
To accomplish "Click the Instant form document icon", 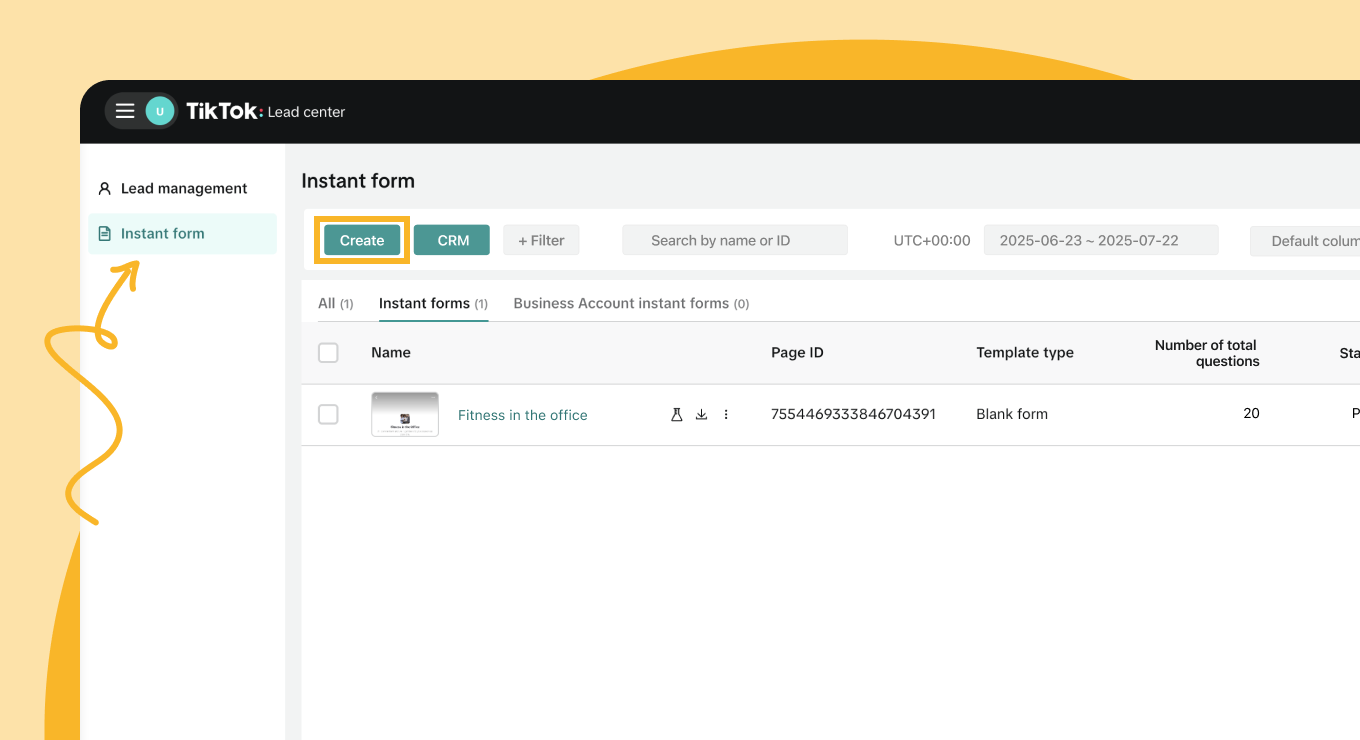I will pyautogui.click(x=104, y=234).
